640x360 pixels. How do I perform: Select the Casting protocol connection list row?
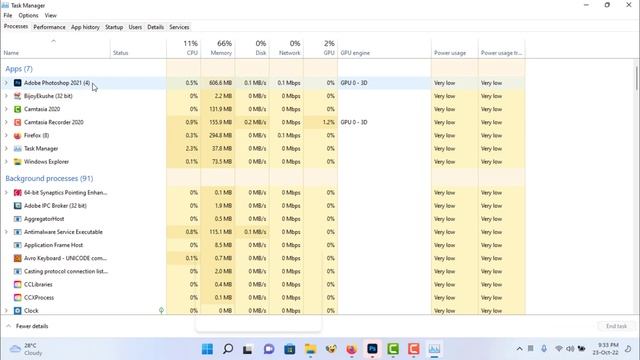(x=263, y=271)
